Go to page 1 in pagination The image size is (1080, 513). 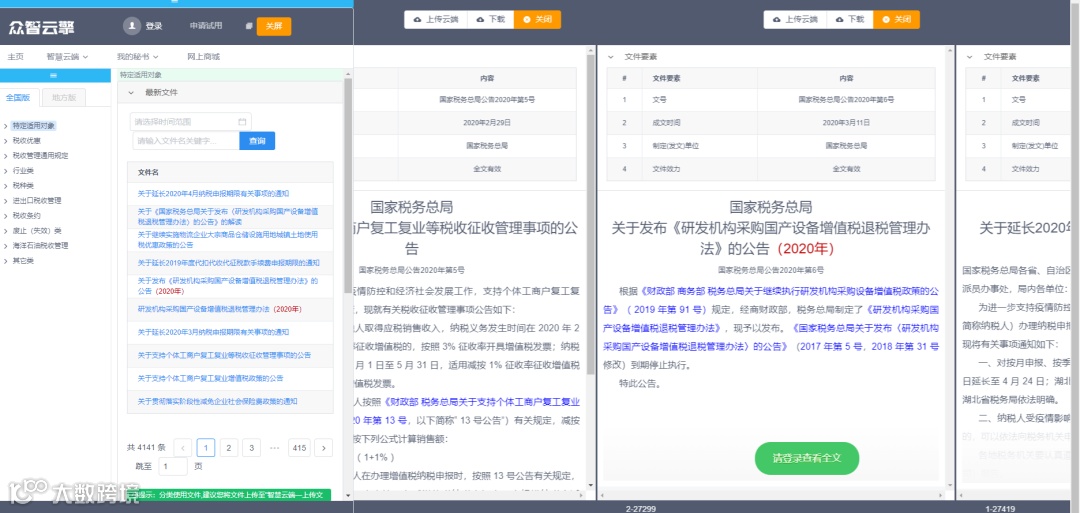[x=206, y=448]
